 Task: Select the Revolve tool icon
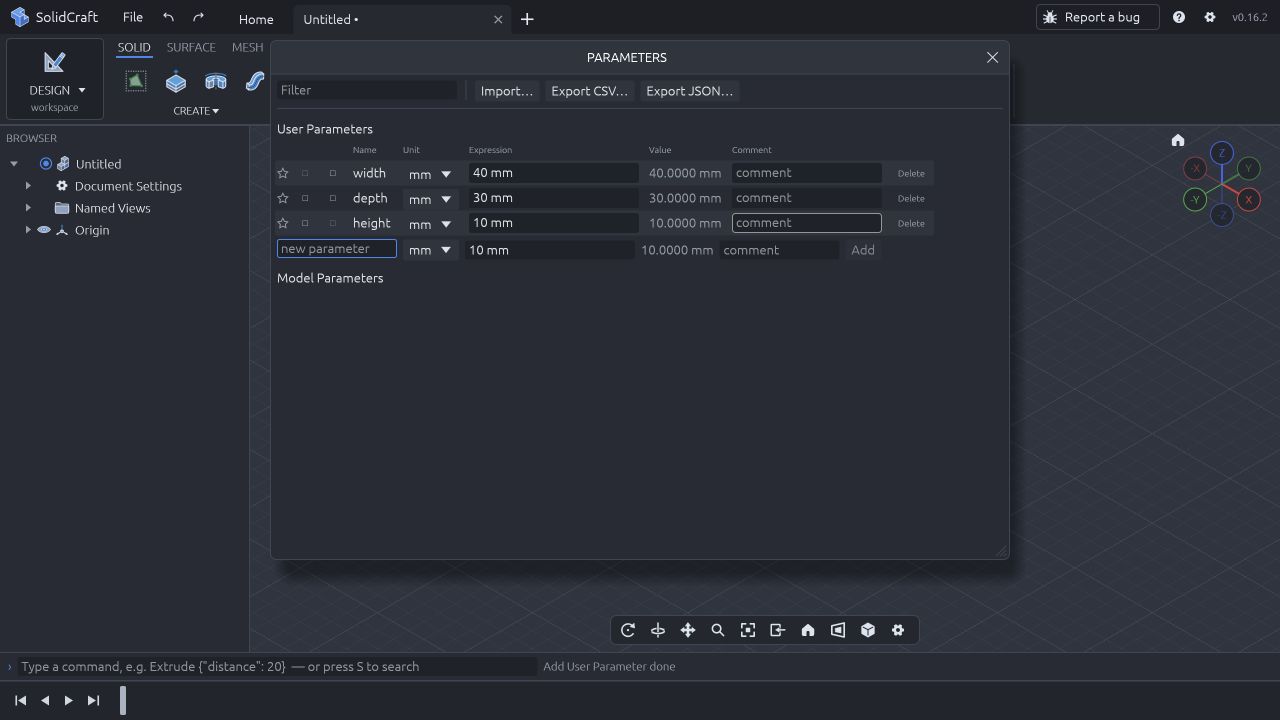[x=216, y=82]
